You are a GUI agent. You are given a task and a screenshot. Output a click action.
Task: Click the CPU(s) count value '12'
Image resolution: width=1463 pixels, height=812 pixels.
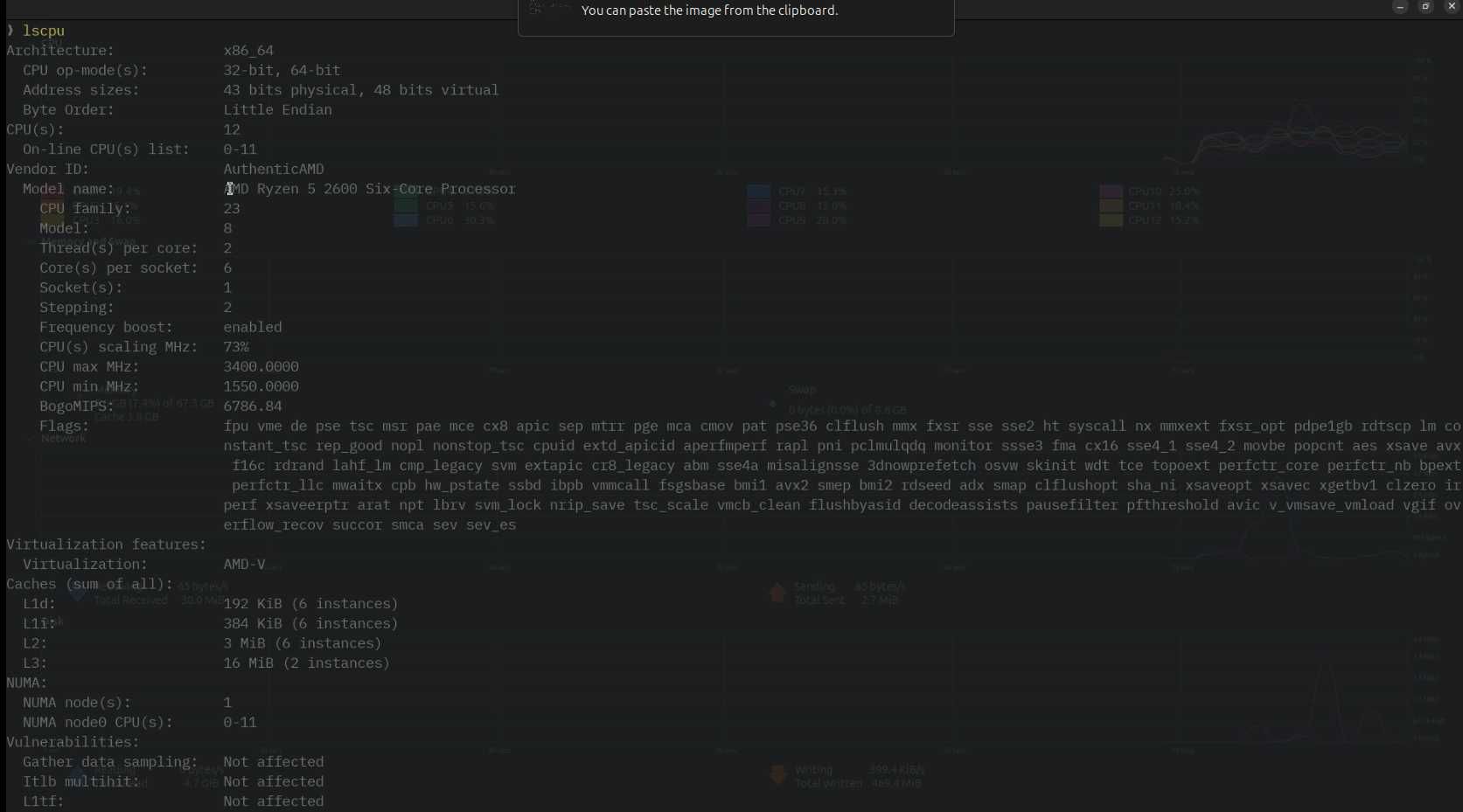point(232,129)
